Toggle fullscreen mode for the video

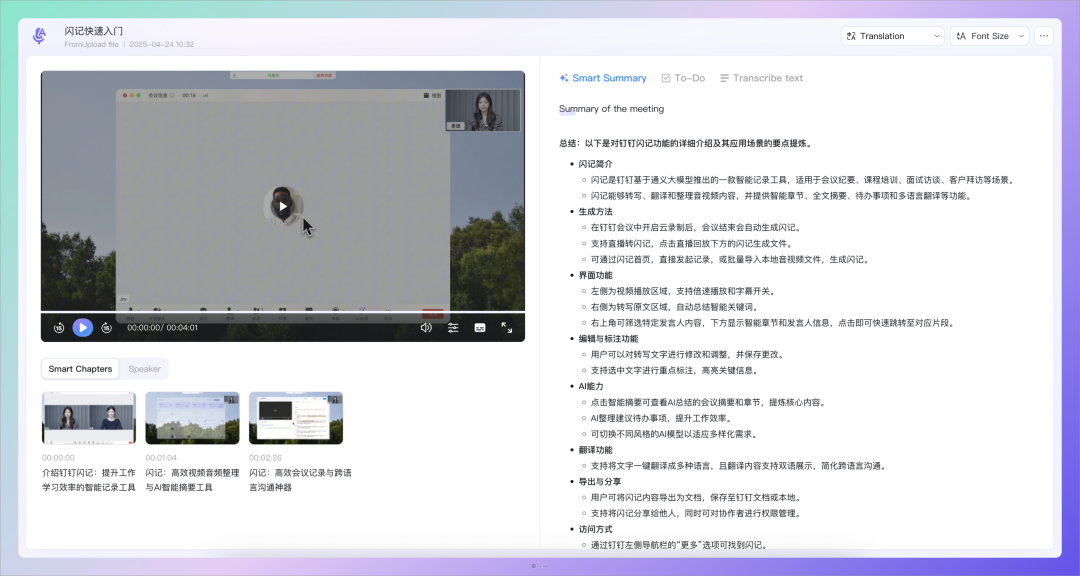[x=507, y=327]
